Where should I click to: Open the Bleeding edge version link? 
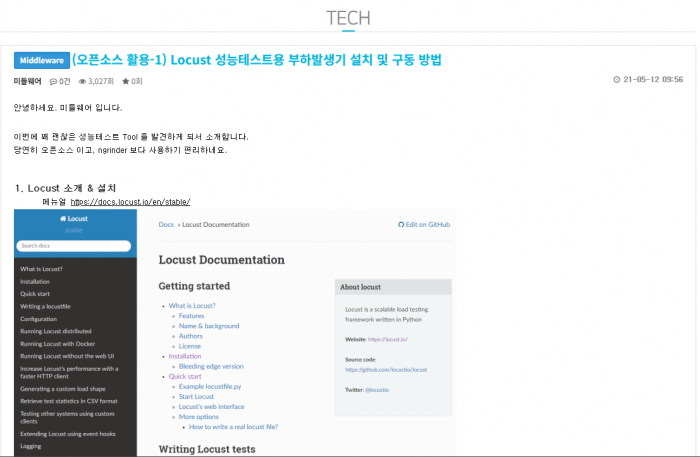coord(211,366)
